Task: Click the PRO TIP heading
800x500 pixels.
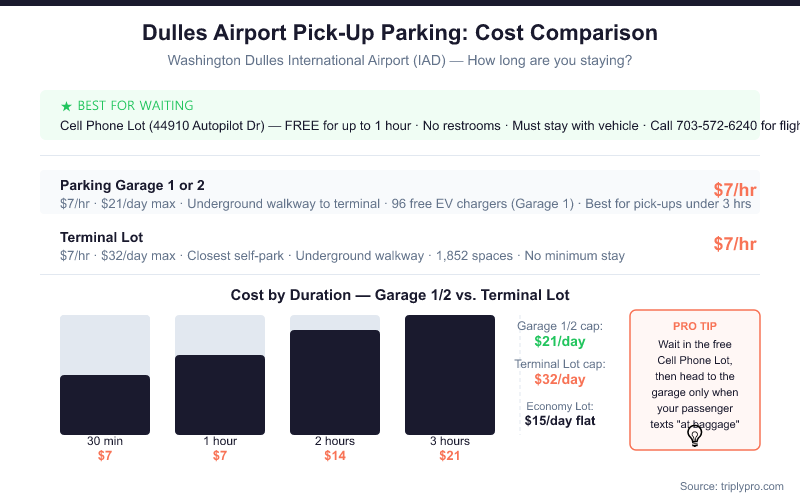Action: point(695,326)
